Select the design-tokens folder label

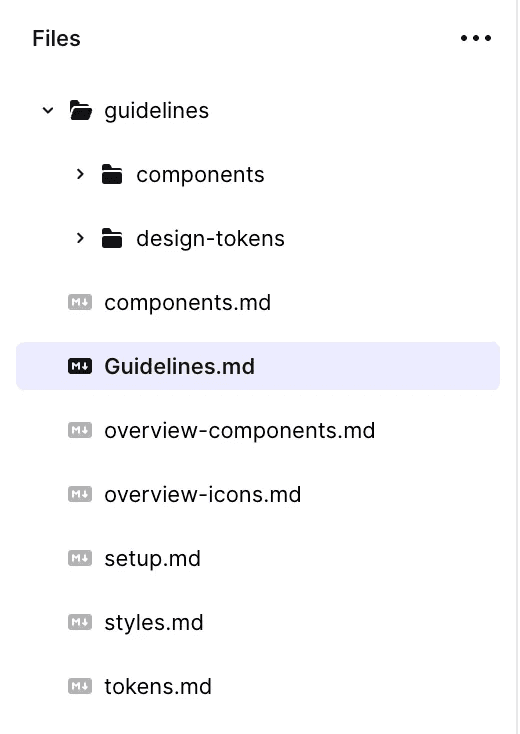pyautogui.click(x=210, y=239)
